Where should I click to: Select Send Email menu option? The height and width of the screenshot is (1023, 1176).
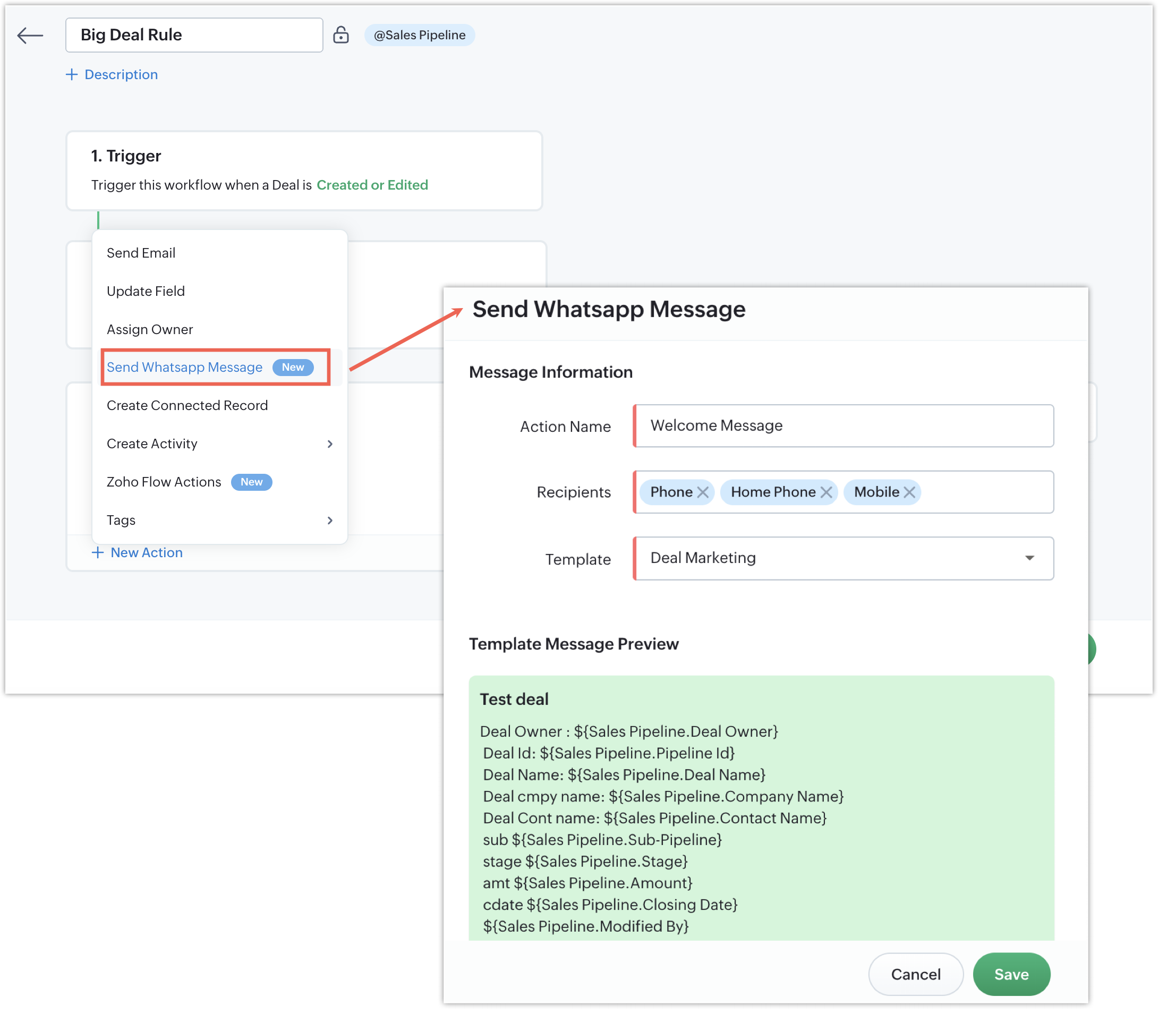141,253
